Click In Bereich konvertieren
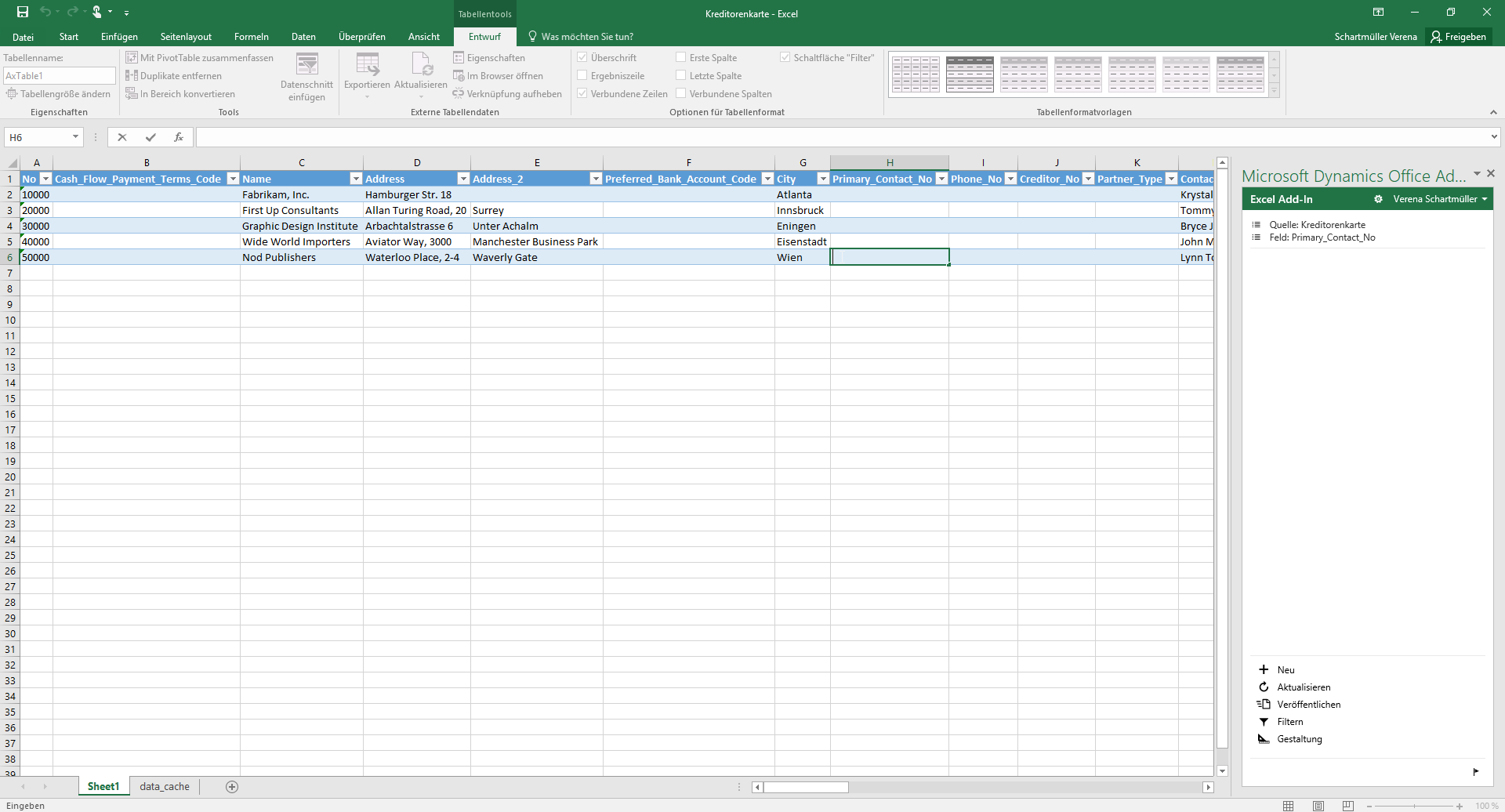Screen dimensions: 1505x812 (x=180, y=94)
